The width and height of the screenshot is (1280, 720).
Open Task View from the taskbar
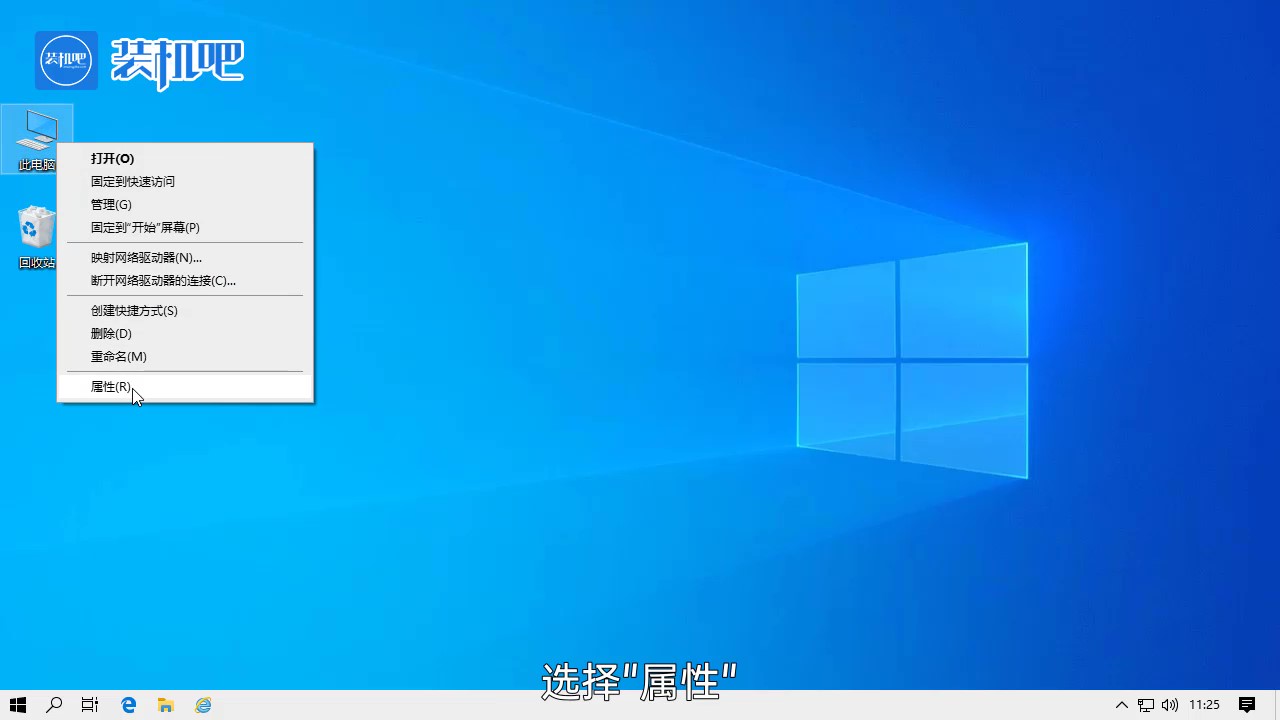point(89,705)
